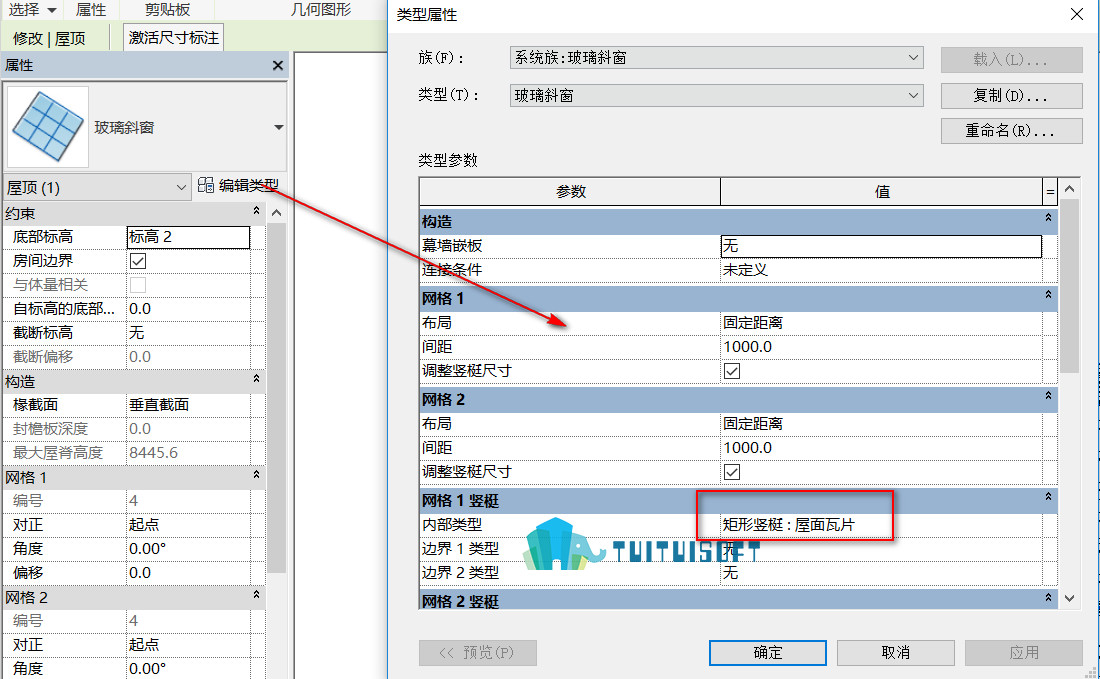Viewport: 1100px width, 679px height.
Task: Click the 玻璃斜窗 type preview thumbnail
Action: point(48,127)
